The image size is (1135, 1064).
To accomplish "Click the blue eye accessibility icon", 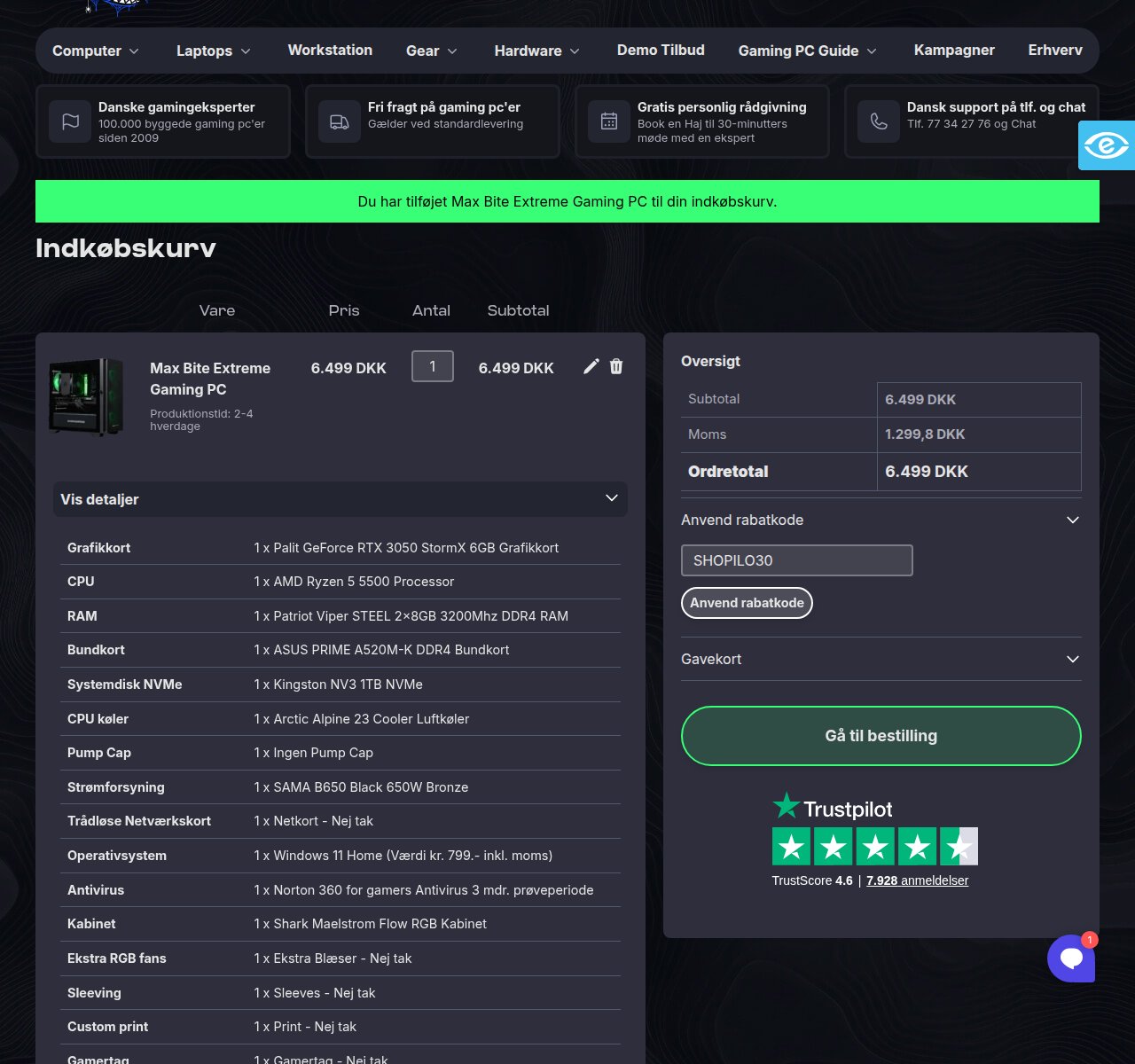I will [x=1107, y=145].
